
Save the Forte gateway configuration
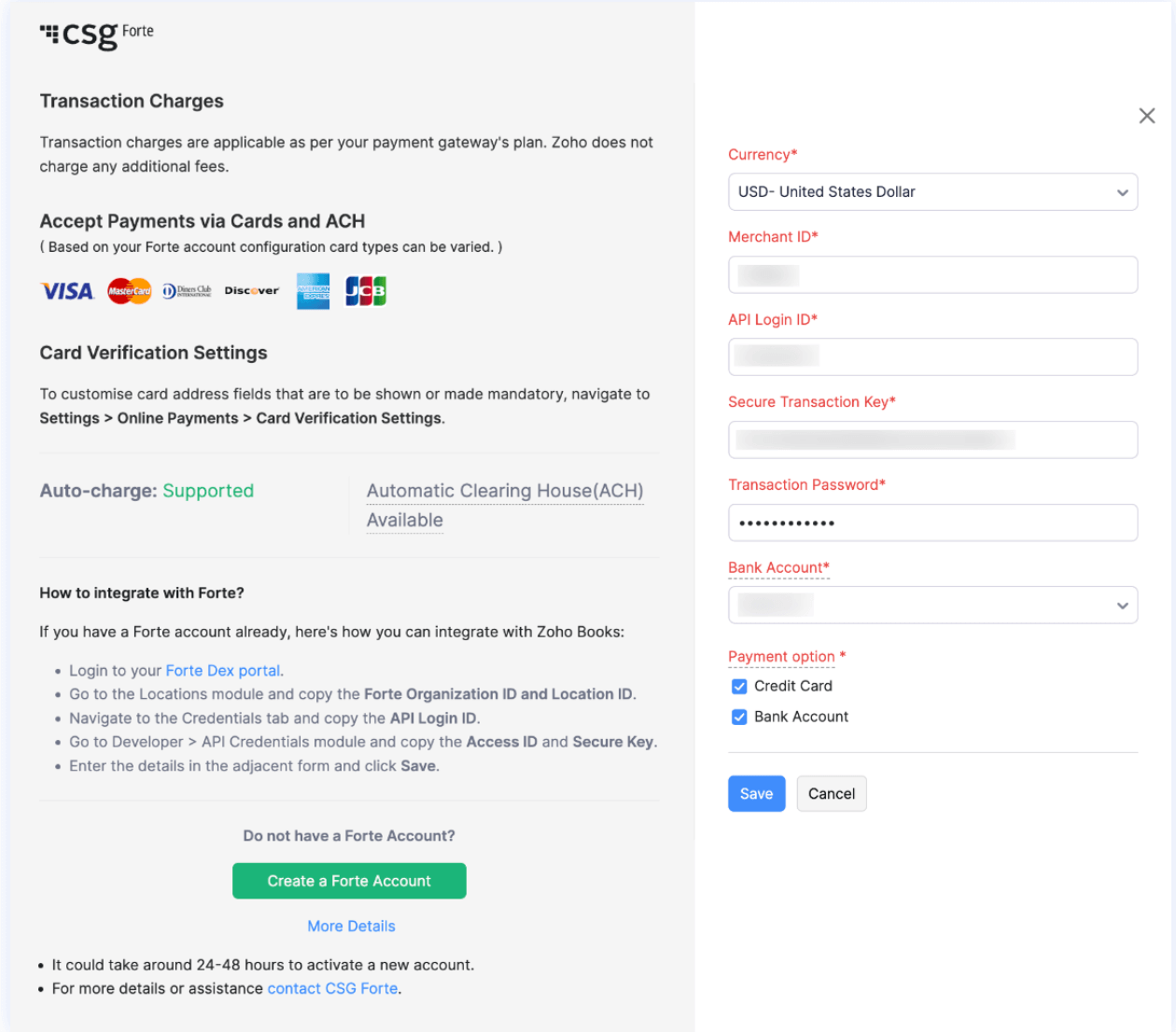click(x=756, y=794)
